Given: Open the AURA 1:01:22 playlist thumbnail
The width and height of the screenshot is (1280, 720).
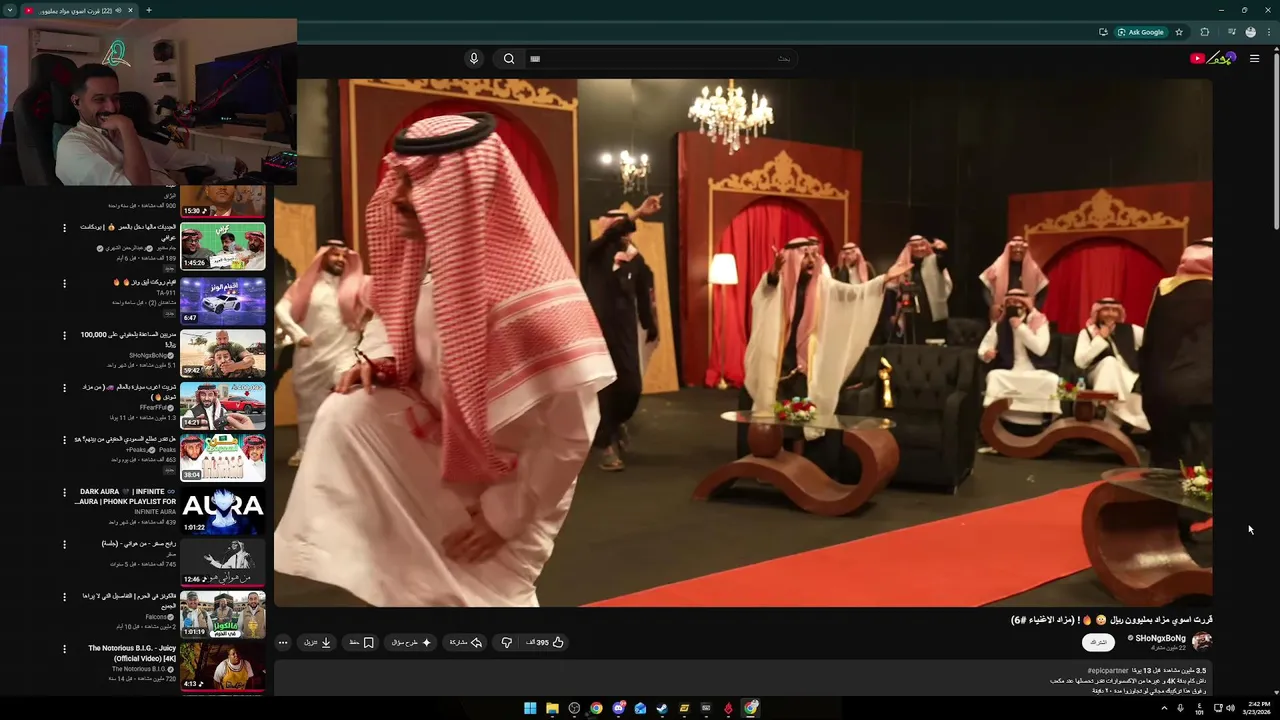Looking at the screenshot, I should click(x=223, y=510).
